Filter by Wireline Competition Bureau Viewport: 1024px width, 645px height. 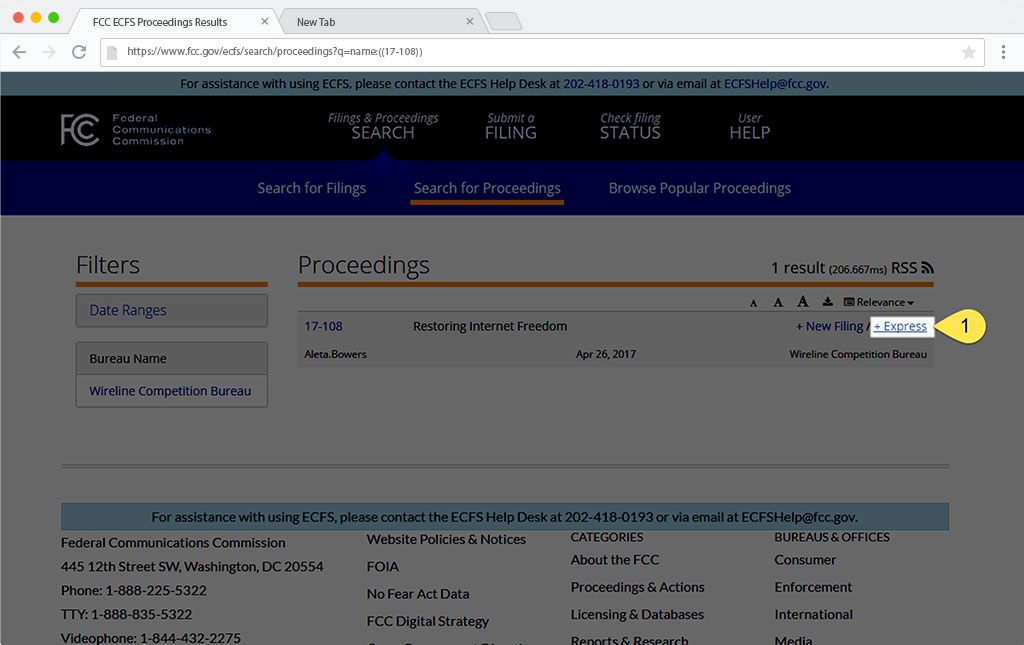[170, 391]
